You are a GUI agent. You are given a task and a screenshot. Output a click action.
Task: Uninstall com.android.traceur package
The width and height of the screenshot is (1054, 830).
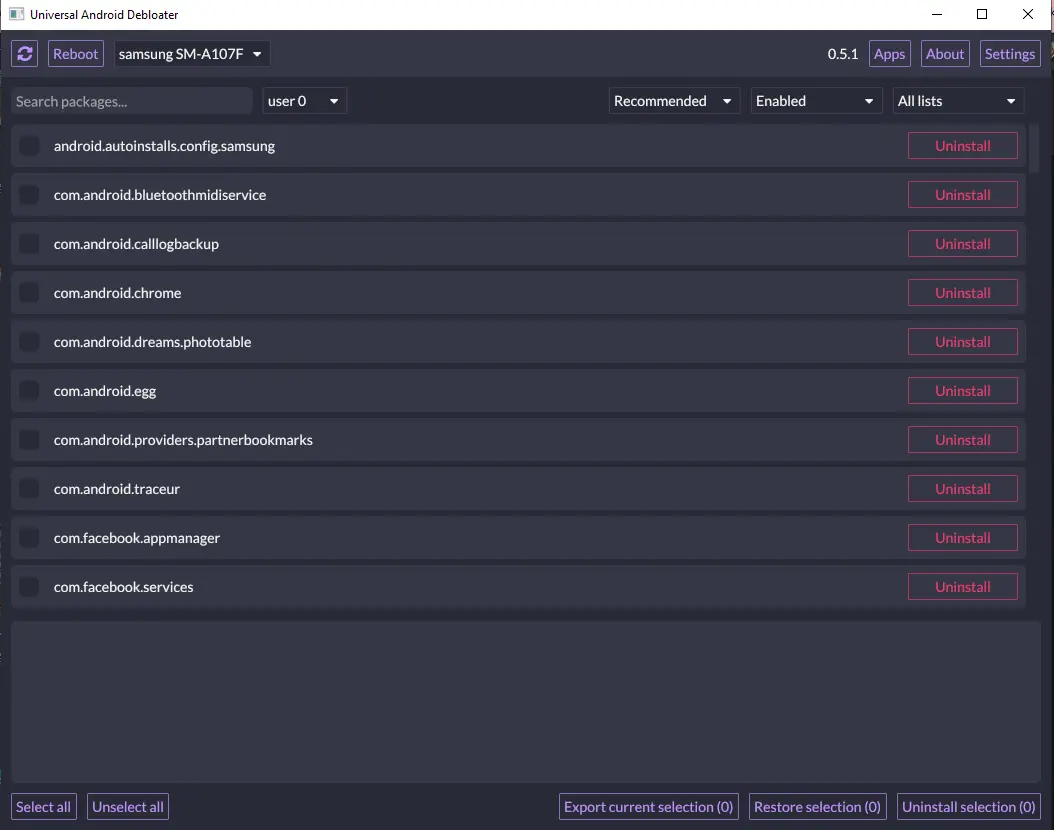tap(963, 489)
